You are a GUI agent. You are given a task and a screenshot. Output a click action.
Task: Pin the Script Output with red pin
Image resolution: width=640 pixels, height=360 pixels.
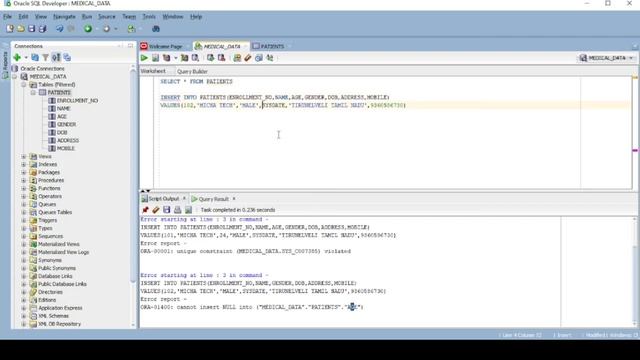pyautogui.click(x=145, y=210)
